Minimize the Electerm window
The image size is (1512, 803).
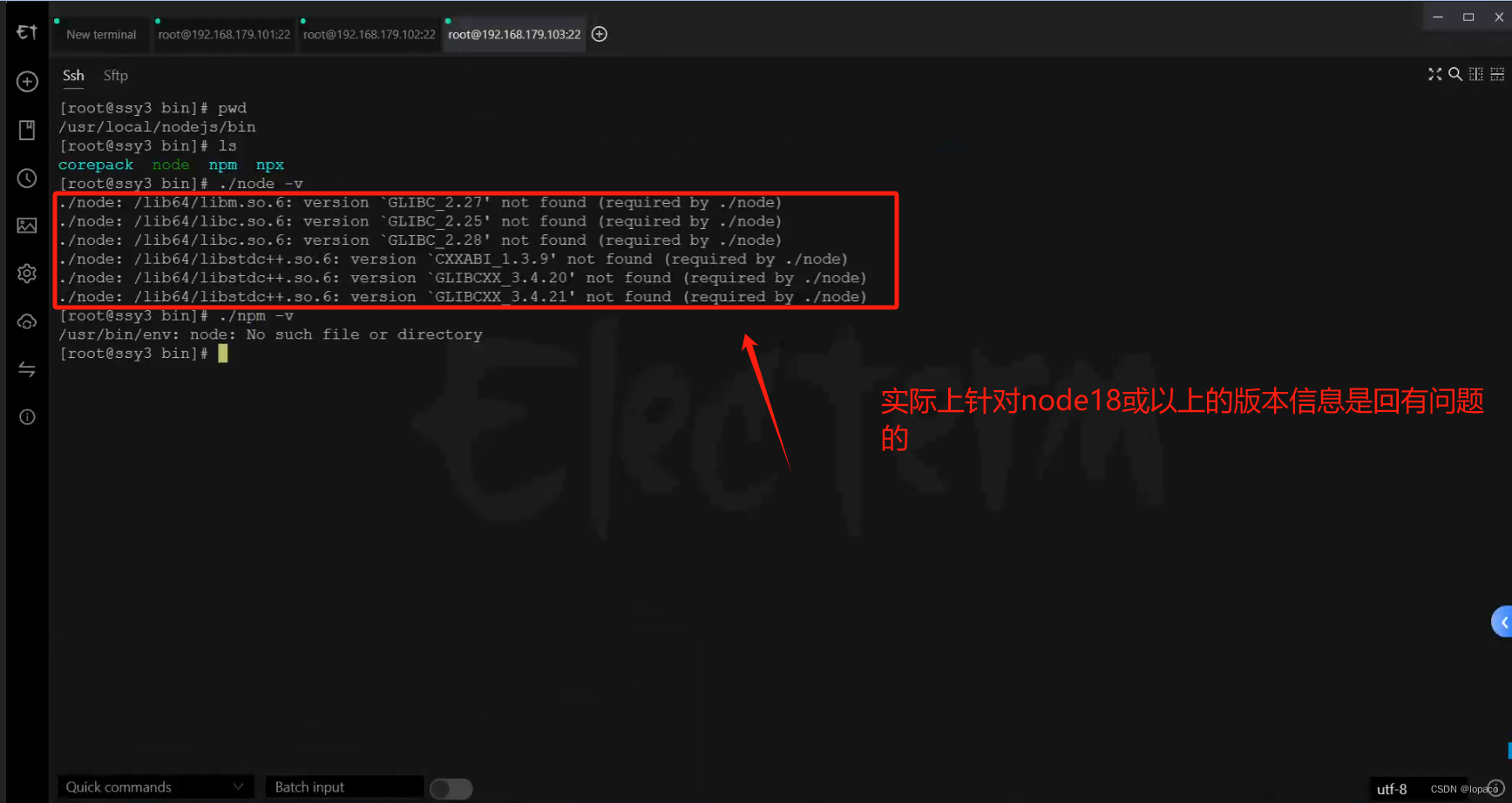point(1438,17)
